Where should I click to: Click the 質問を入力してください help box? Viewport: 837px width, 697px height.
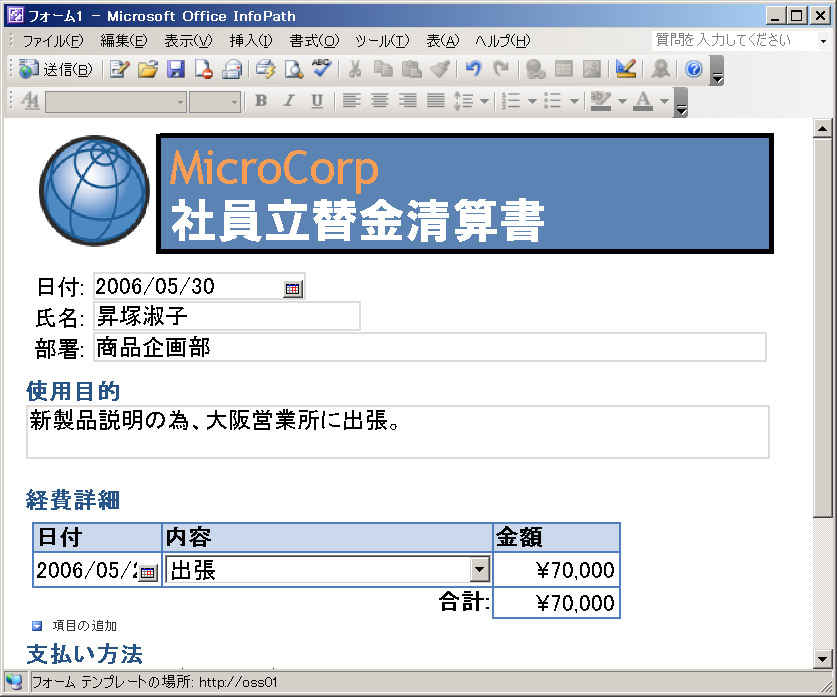pyautogui.click(x=734, y=40)
